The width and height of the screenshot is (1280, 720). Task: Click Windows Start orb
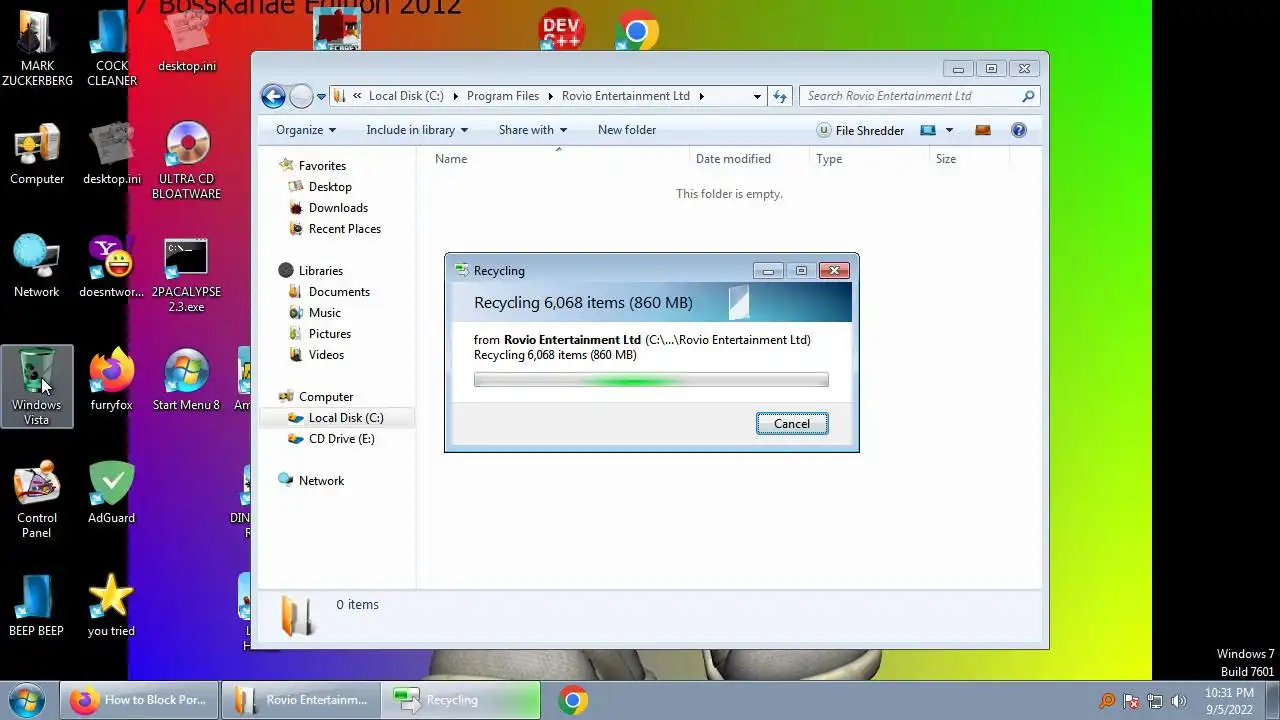click(x=27, y=700)
